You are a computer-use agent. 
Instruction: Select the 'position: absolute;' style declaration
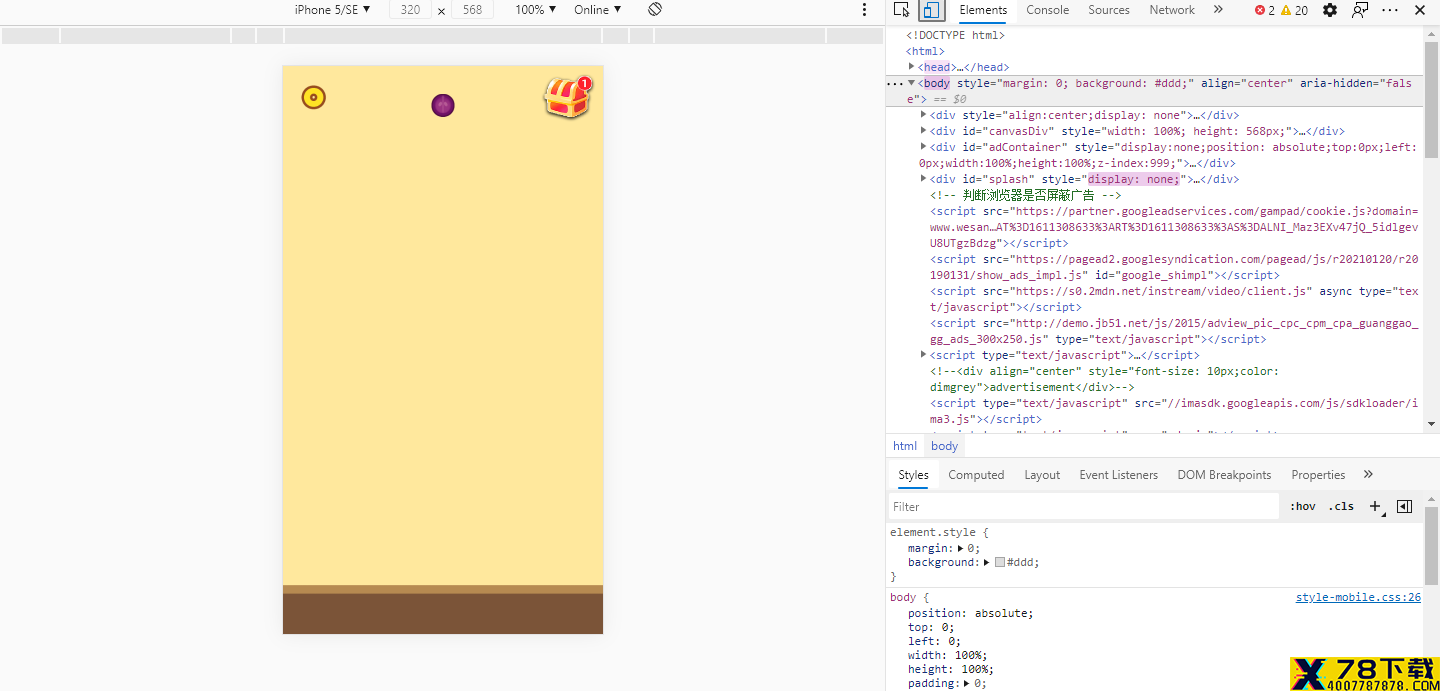pyautogui.click(x=970, y=613)
